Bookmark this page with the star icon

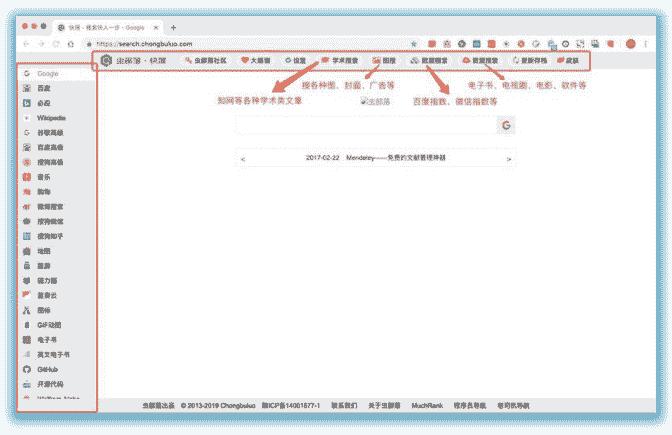point(414,44)
